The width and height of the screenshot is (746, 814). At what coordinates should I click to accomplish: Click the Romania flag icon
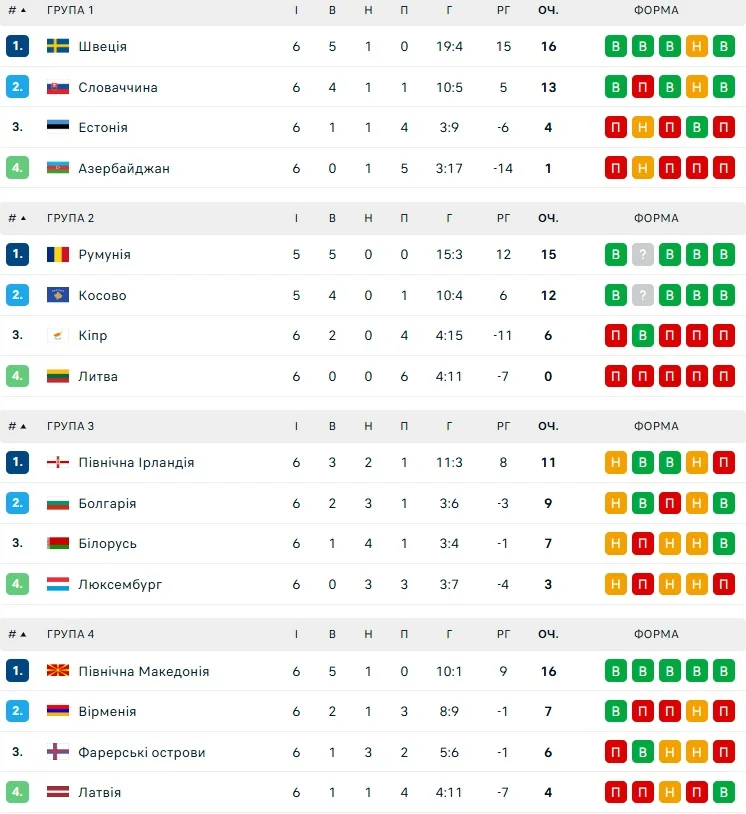[58, 254]
